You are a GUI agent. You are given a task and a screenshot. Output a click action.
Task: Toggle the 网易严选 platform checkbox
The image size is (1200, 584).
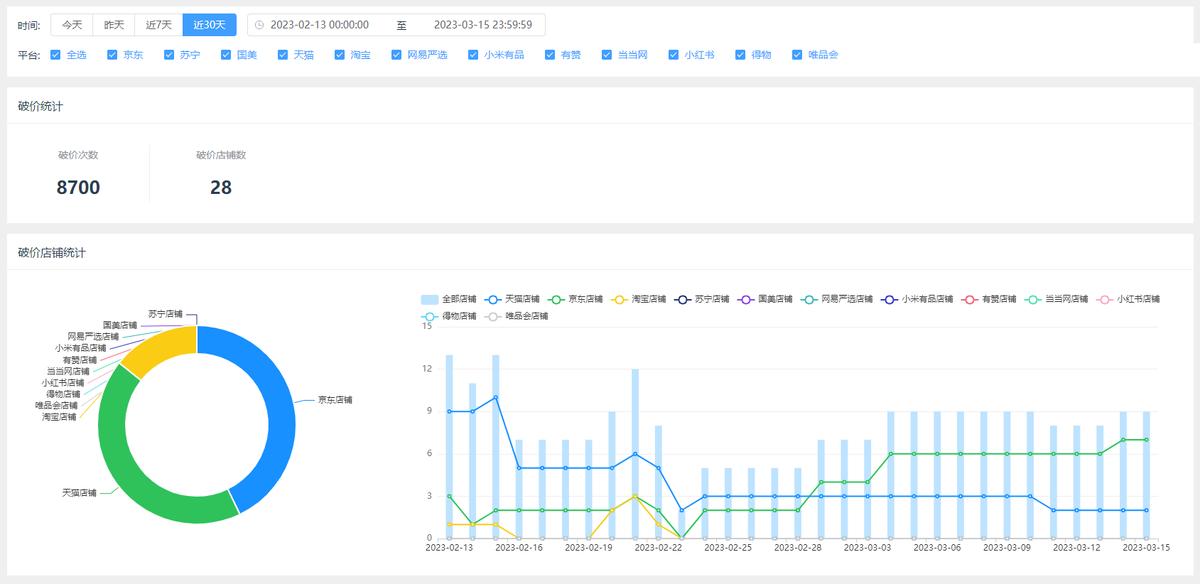397,55
